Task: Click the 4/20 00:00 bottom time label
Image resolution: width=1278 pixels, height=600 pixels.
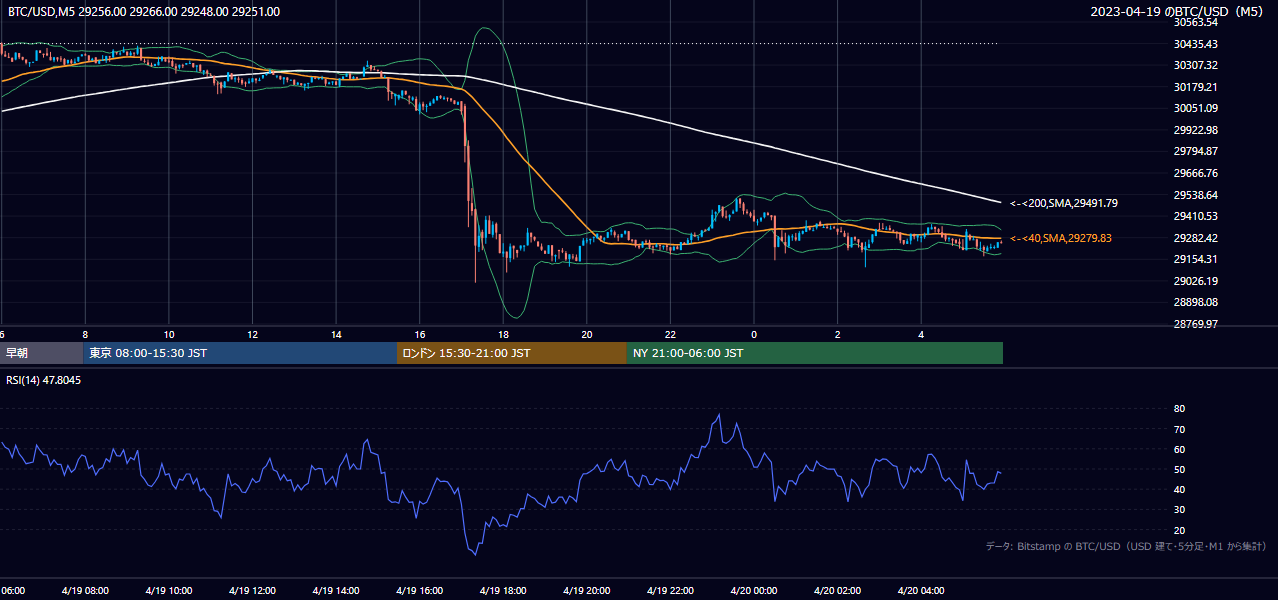Action: click(x=753, y=590)
